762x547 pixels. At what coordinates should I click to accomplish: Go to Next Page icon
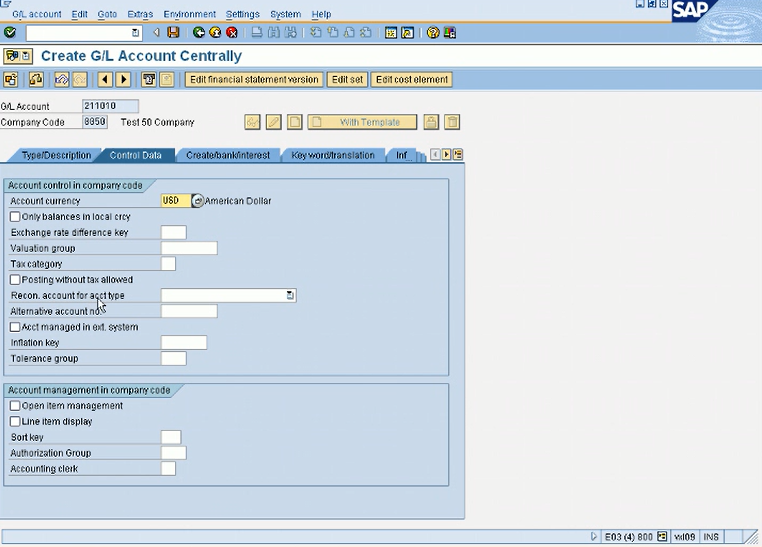pyautogui.click(x=349, y=33)
